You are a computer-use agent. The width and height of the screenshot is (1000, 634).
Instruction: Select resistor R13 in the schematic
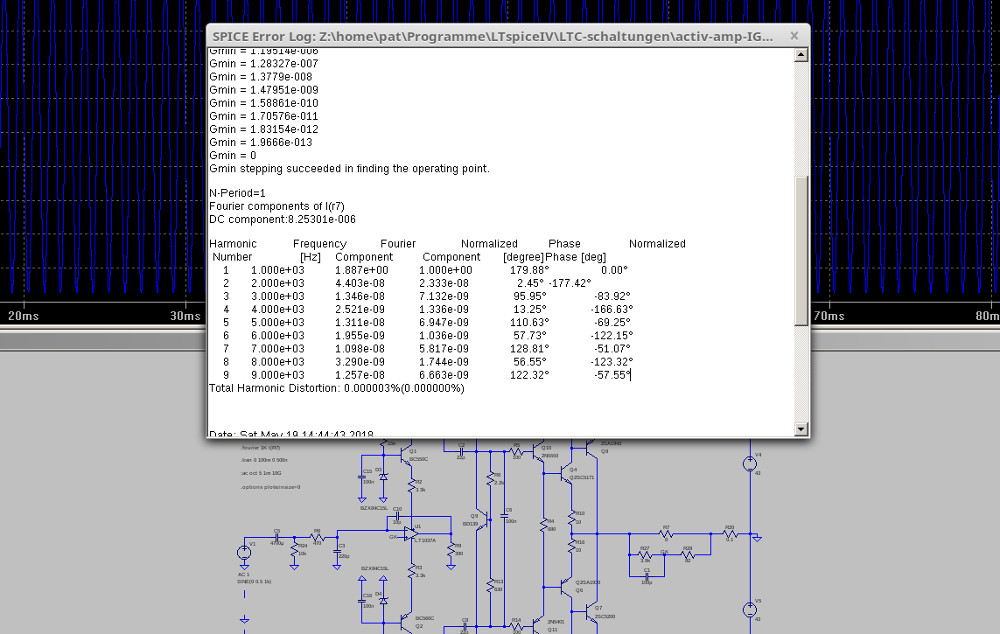(x=490, y=586)
